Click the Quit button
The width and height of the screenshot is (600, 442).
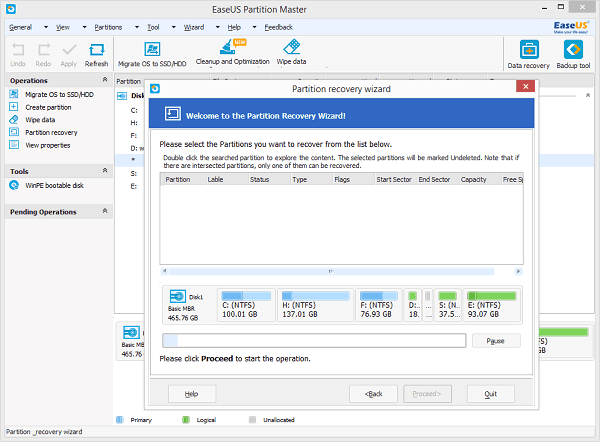coord(491,394)
